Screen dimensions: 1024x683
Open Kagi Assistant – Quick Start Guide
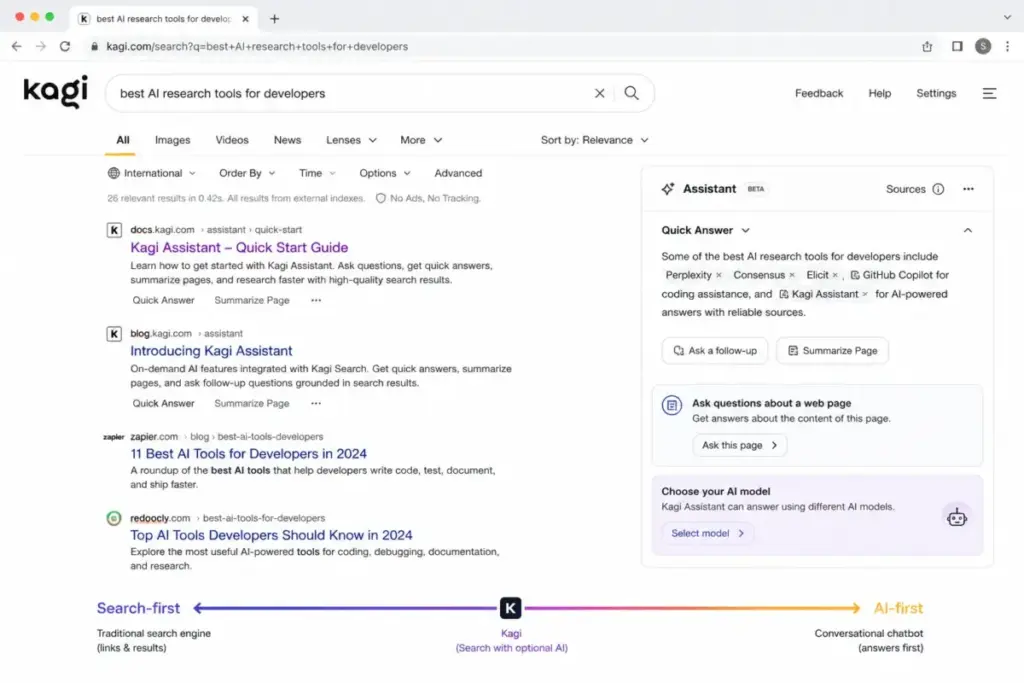click(x=239, y=247)
